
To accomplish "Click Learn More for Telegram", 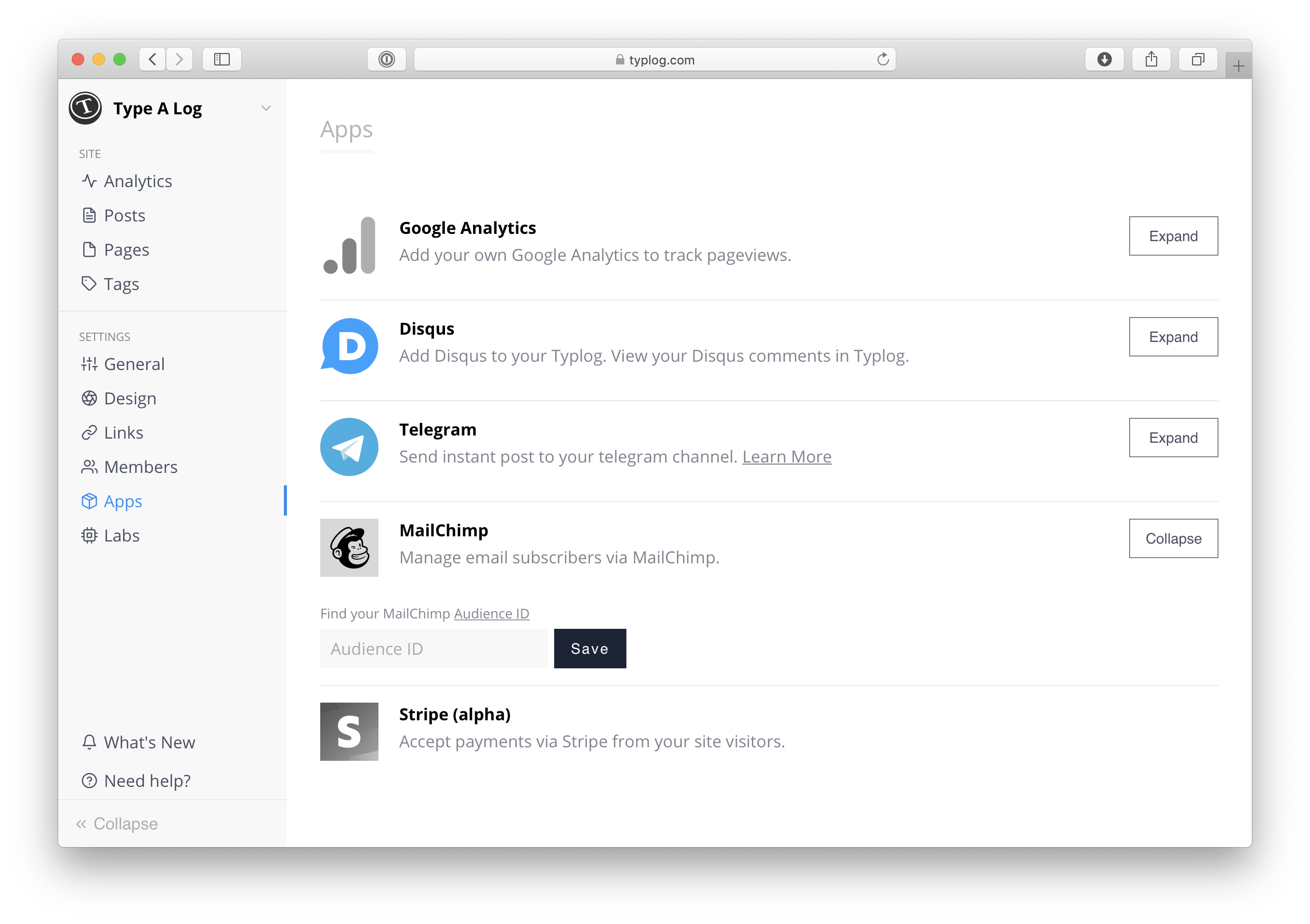I will (x=787, y=456).
